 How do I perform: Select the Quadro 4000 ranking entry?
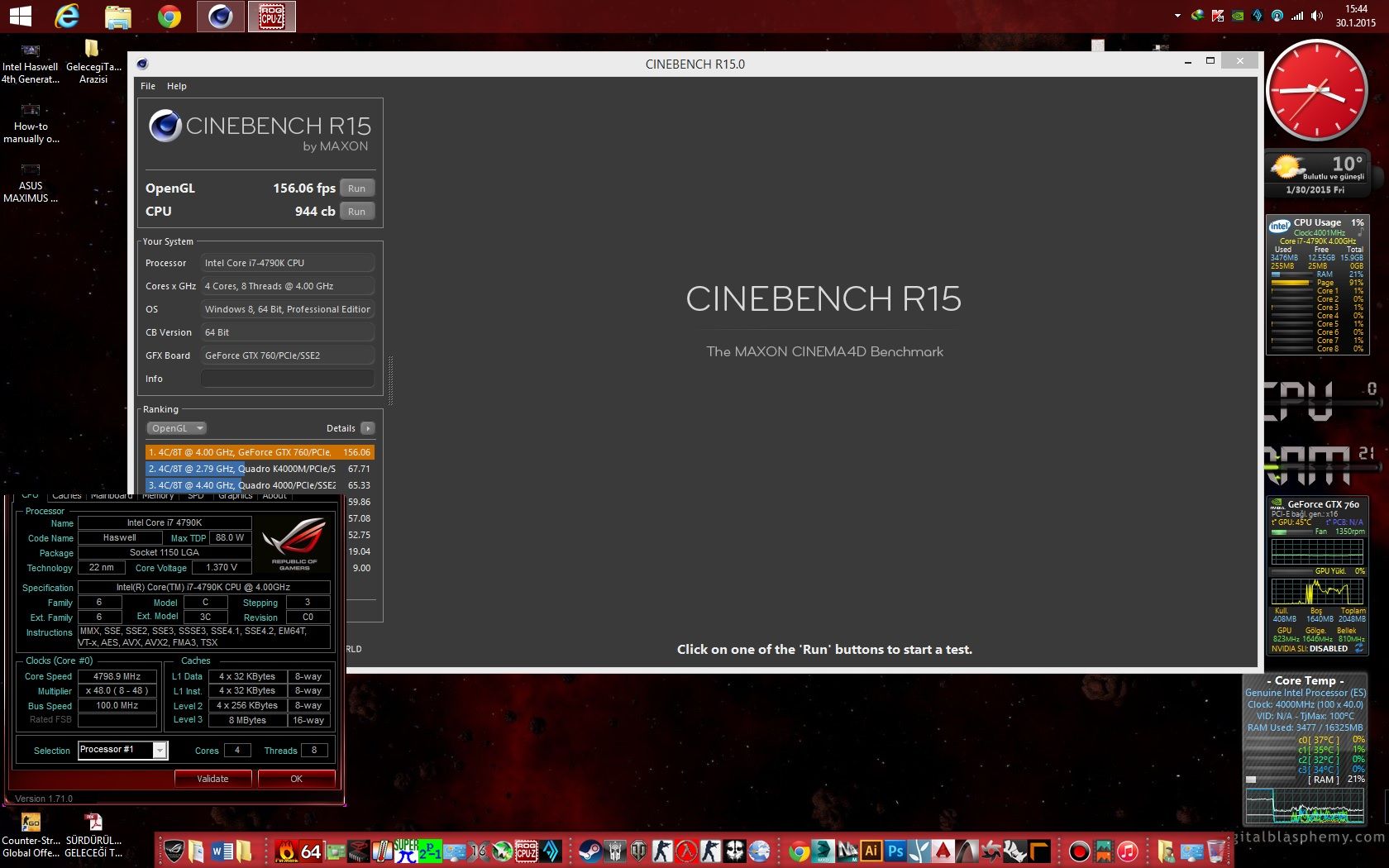pyautogui.click(x=260, y=485)
